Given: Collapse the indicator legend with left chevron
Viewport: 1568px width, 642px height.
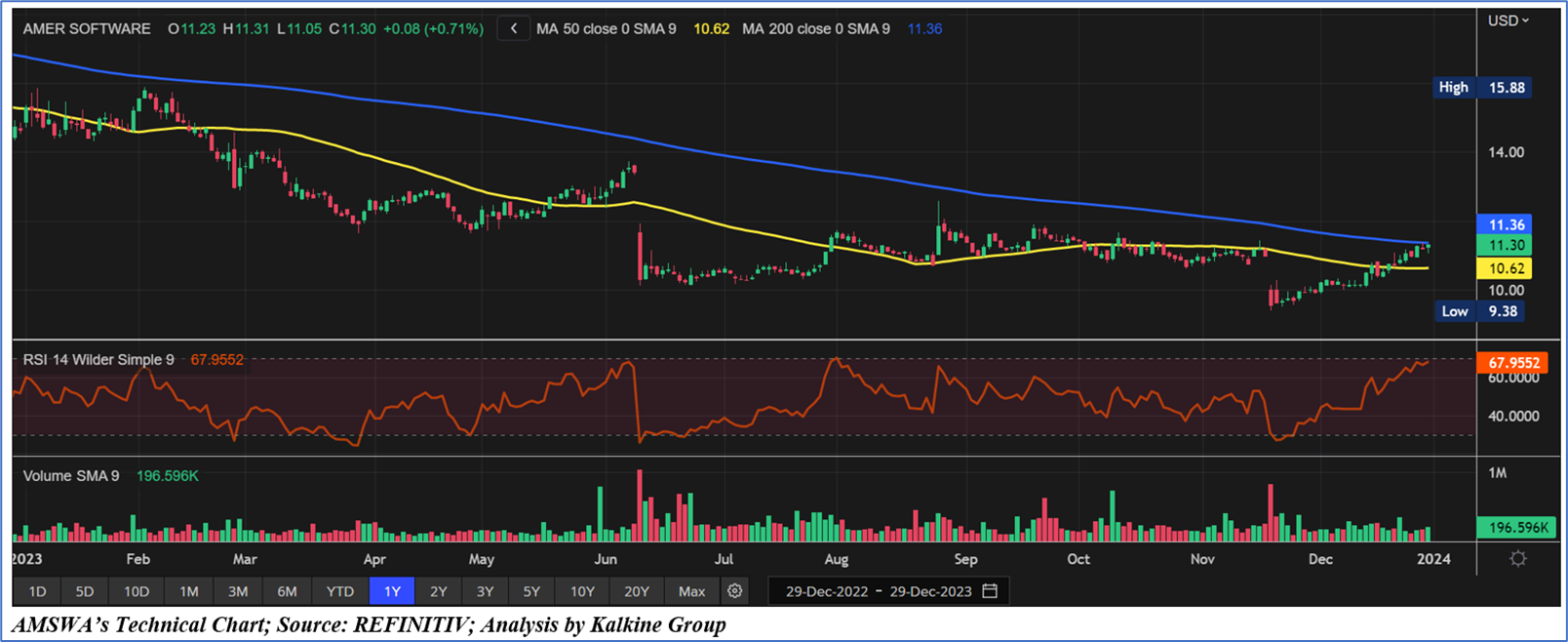Looking at the screenshot, I should point(514,29).
